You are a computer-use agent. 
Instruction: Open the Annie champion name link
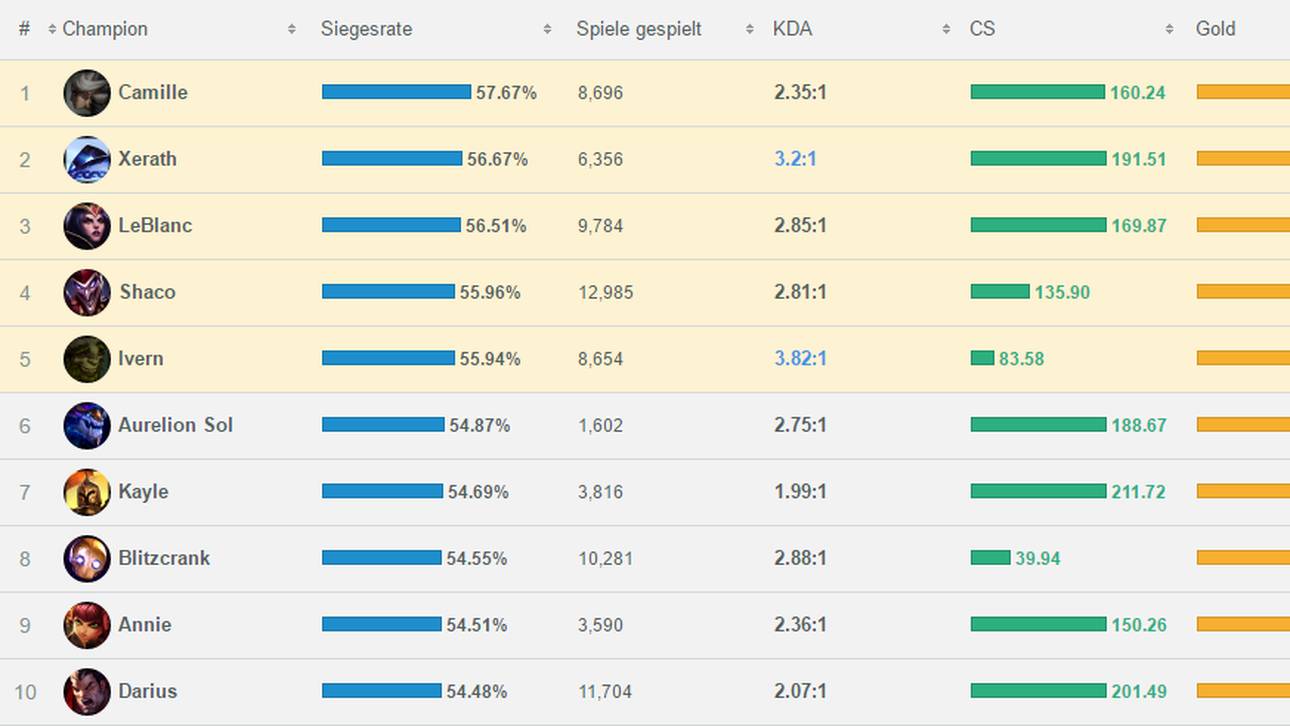click(x=144, y=625)
